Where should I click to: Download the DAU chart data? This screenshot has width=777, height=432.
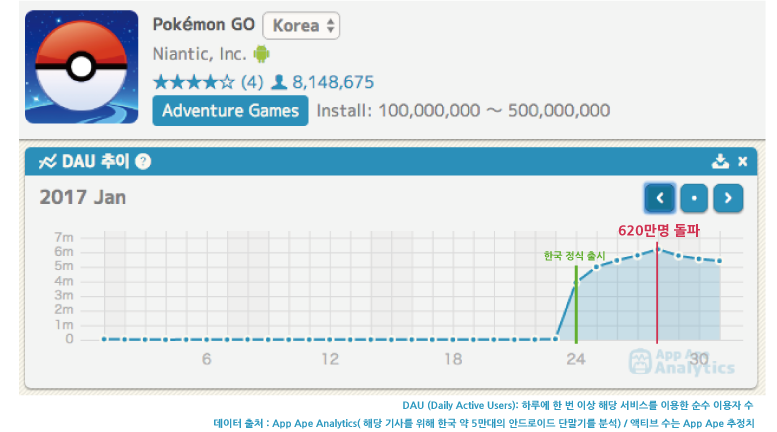tap(720, 161)
